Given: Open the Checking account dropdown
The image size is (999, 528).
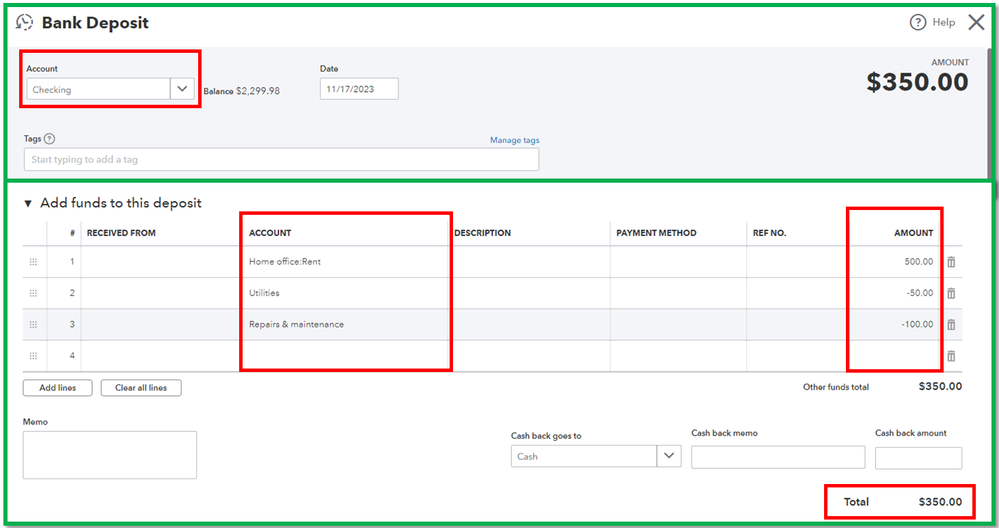Looking at the screenshot, I should 182,89.
